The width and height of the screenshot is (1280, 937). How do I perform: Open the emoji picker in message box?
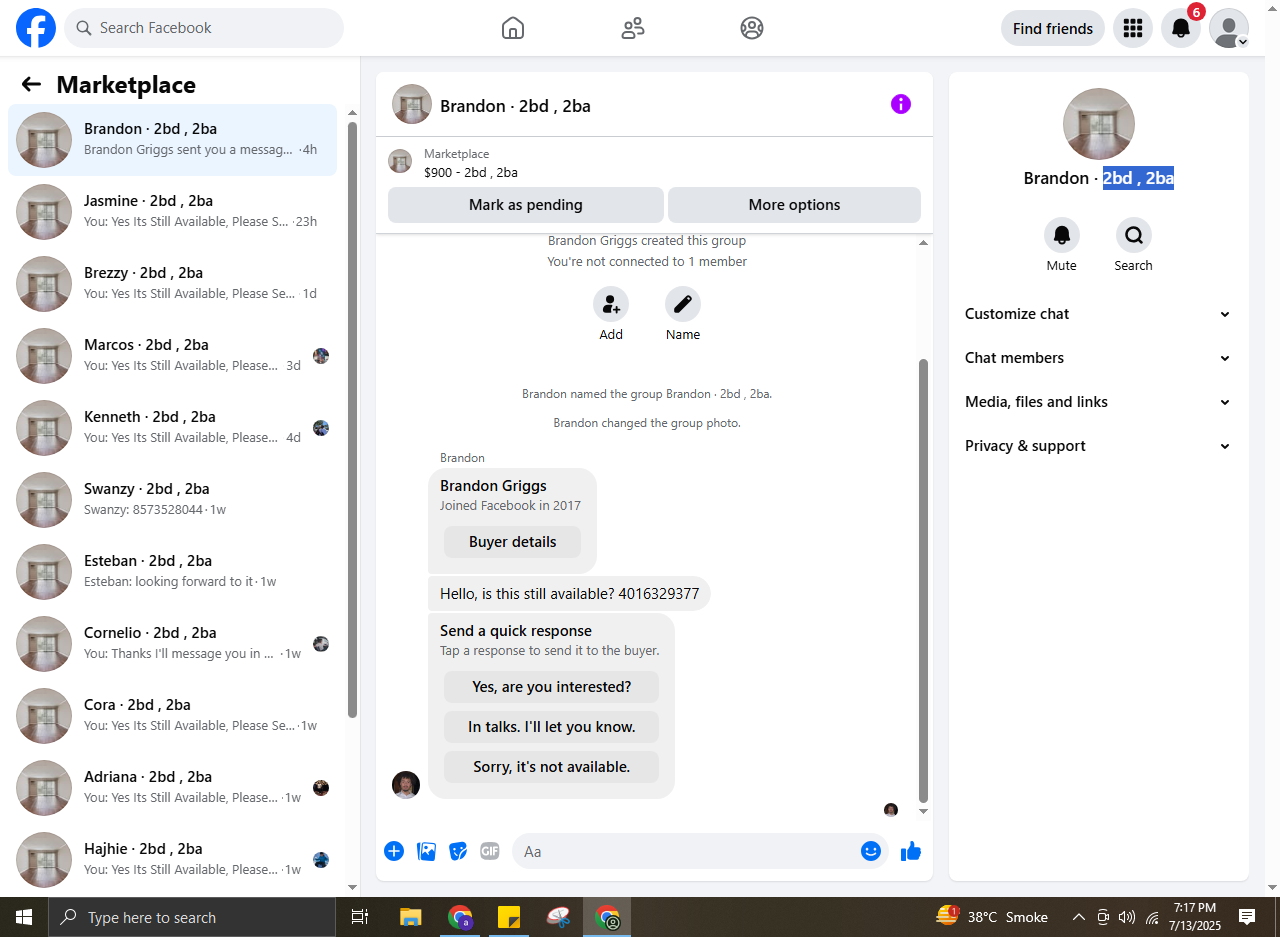click(871, 851)
